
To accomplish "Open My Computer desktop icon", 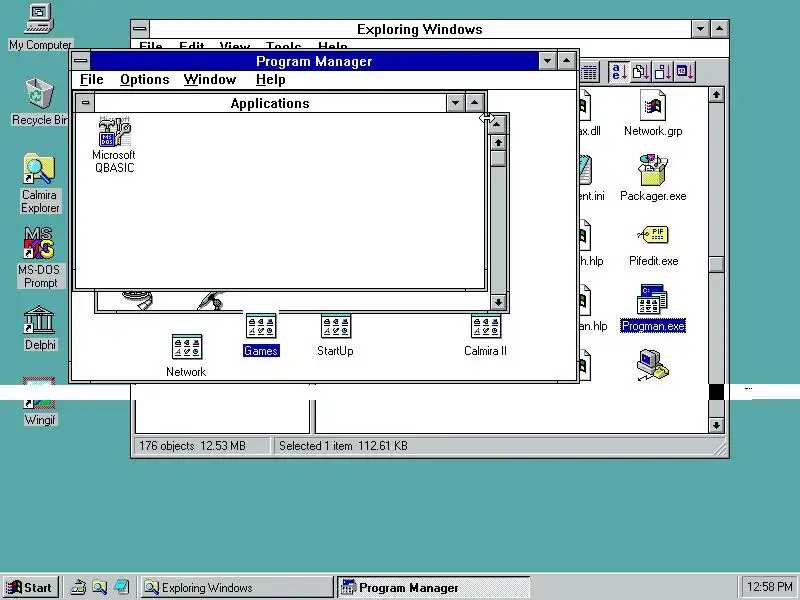I will tap(40, 27).
